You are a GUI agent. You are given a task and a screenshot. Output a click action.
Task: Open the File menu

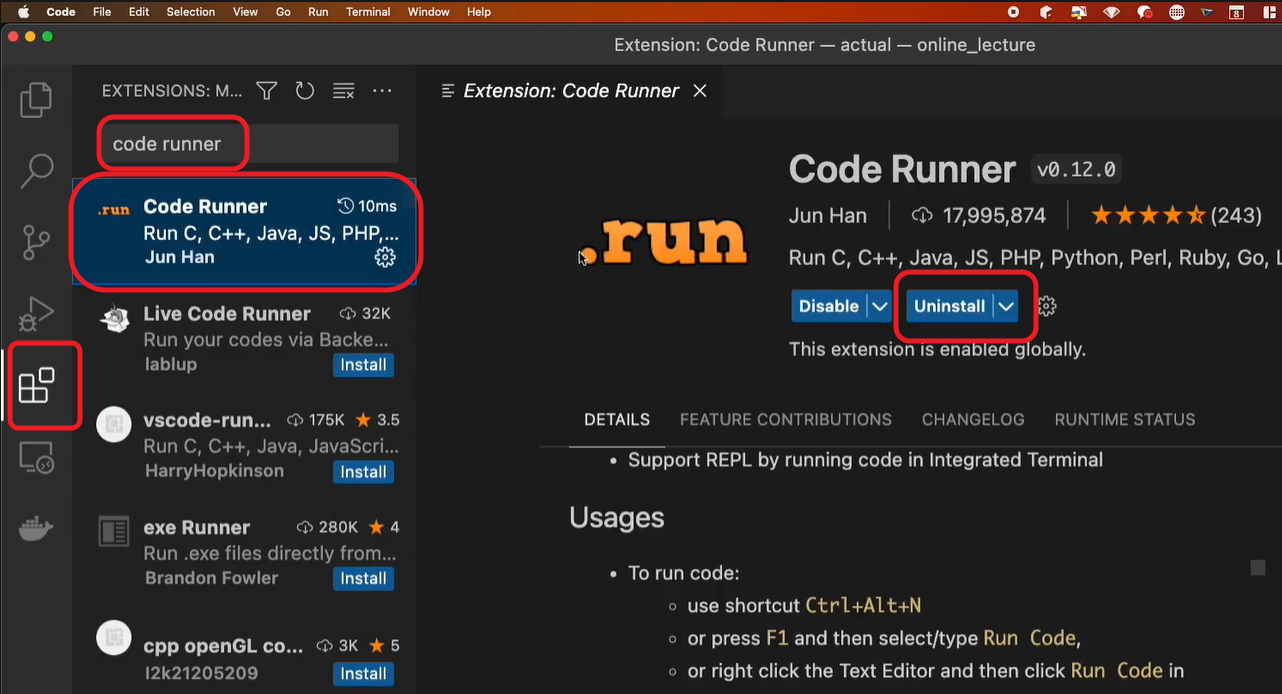coord(101,12)
